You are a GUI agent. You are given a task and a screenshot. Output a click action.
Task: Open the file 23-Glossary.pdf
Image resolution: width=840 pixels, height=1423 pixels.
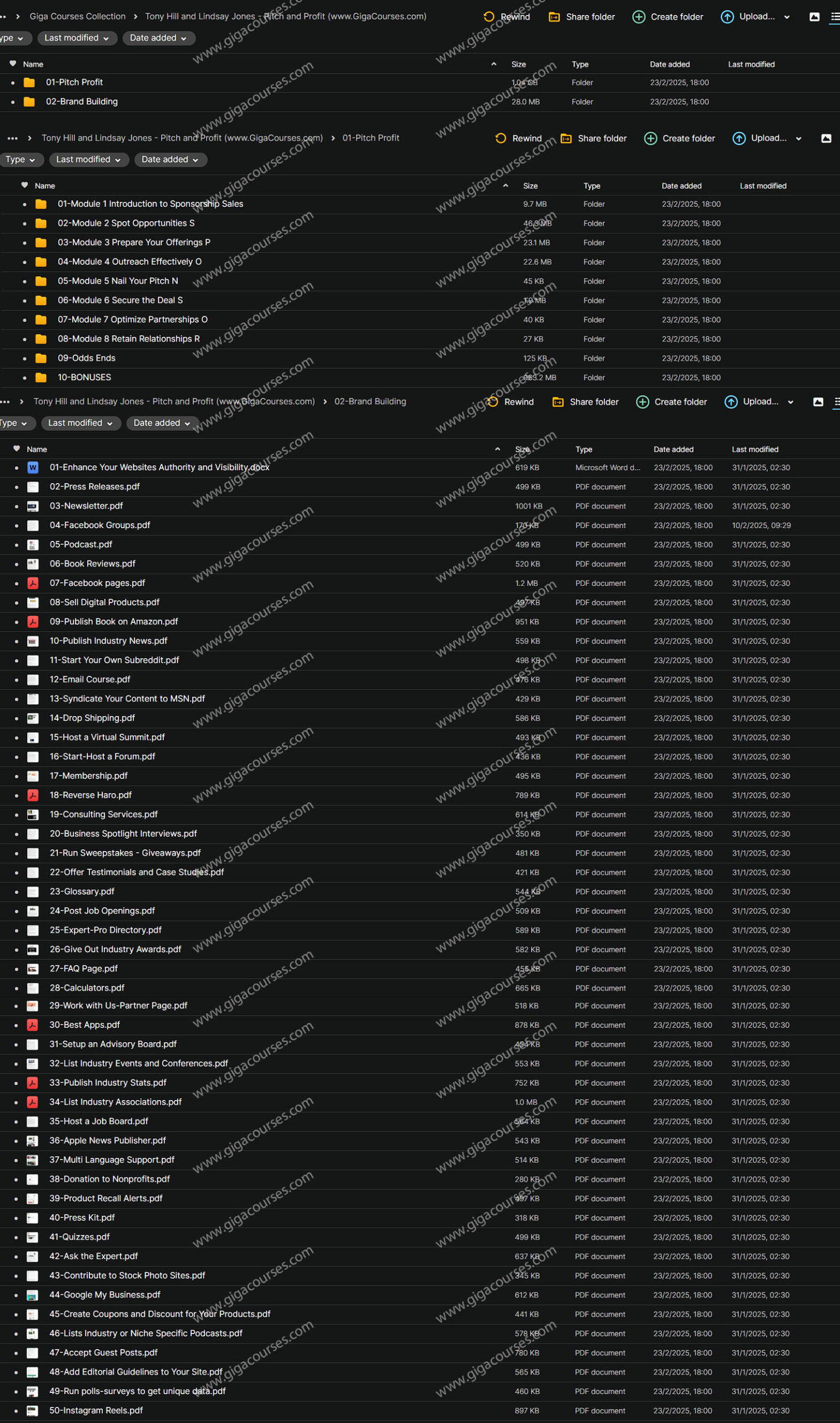(x=82, y=892)
